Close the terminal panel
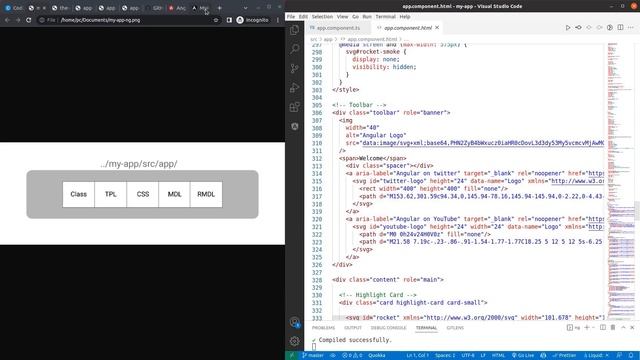Viewport: 640px width, 360px height. (632, 327)
